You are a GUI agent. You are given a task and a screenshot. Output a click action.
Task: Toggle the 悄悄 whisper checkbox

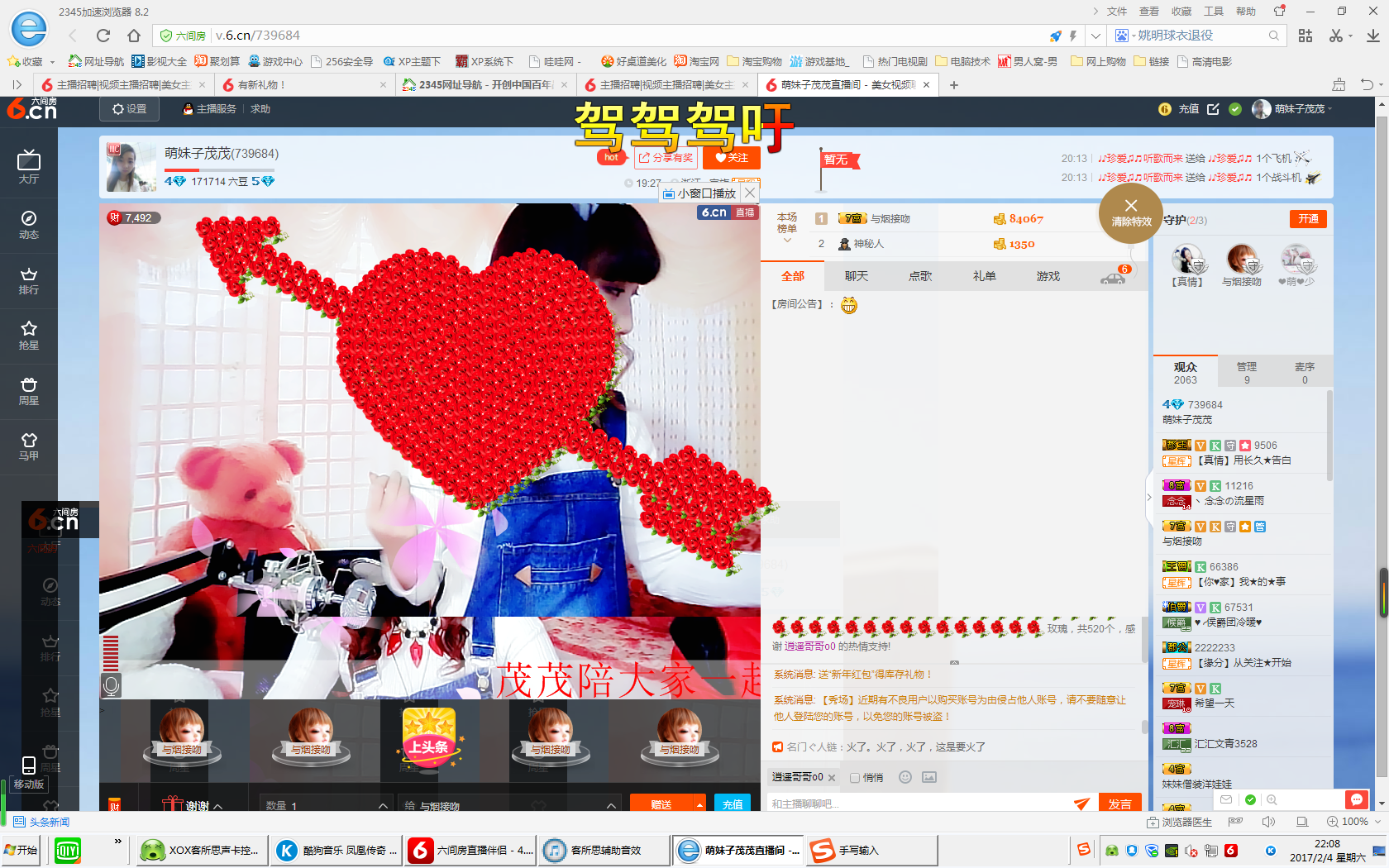(855, 778)
